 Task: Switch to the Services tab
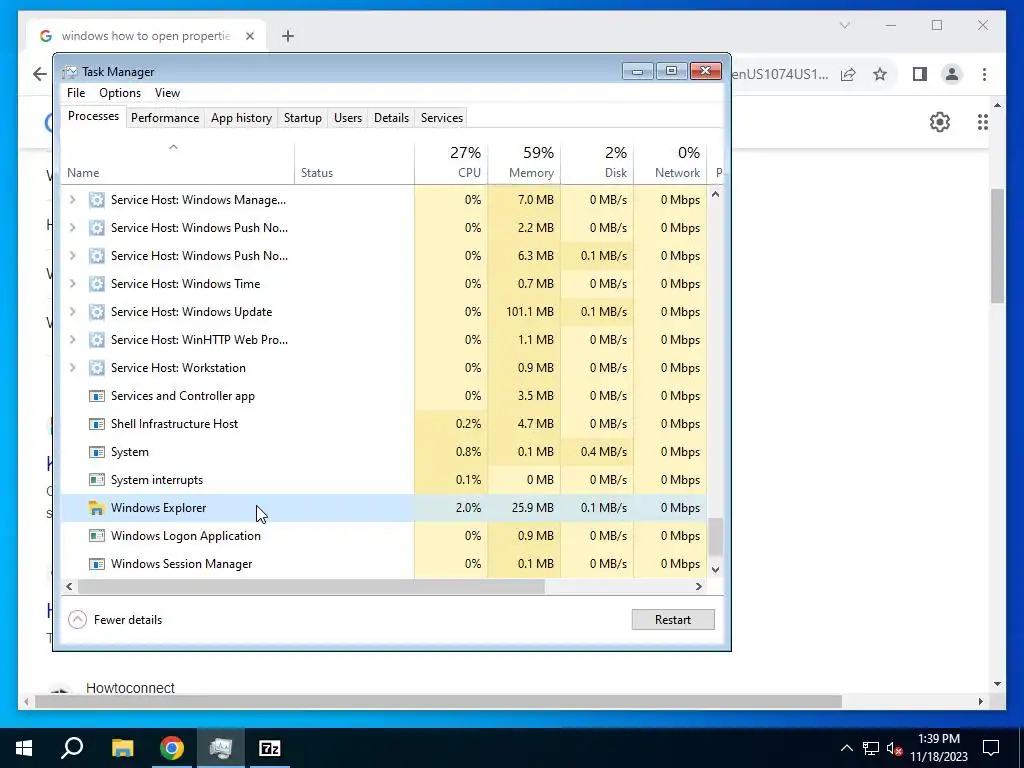pyautogui.click(x=441, y=118)
